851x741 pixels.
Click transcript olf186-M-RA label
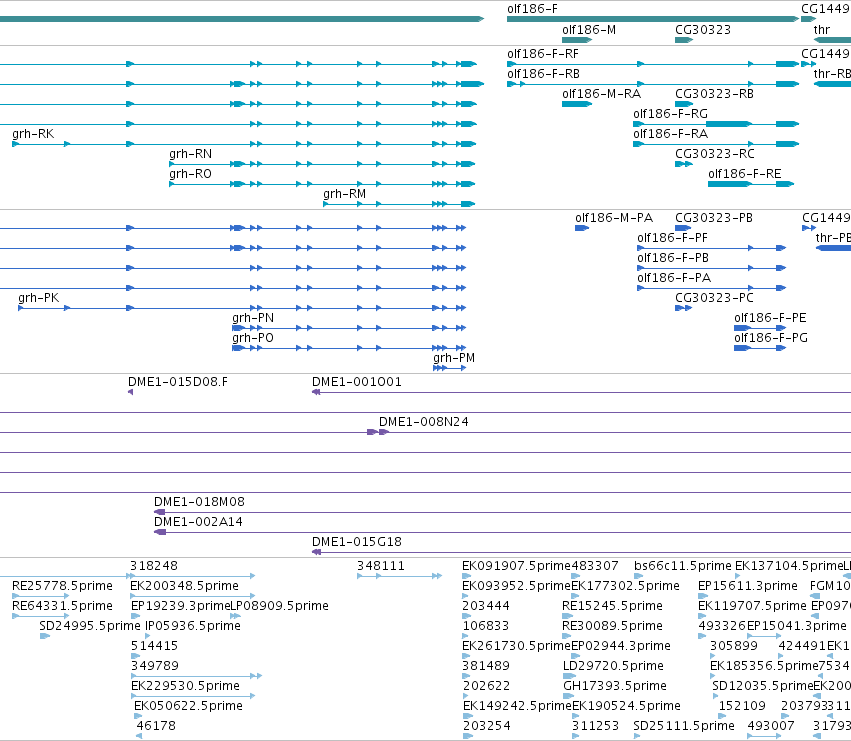[601, 94]
